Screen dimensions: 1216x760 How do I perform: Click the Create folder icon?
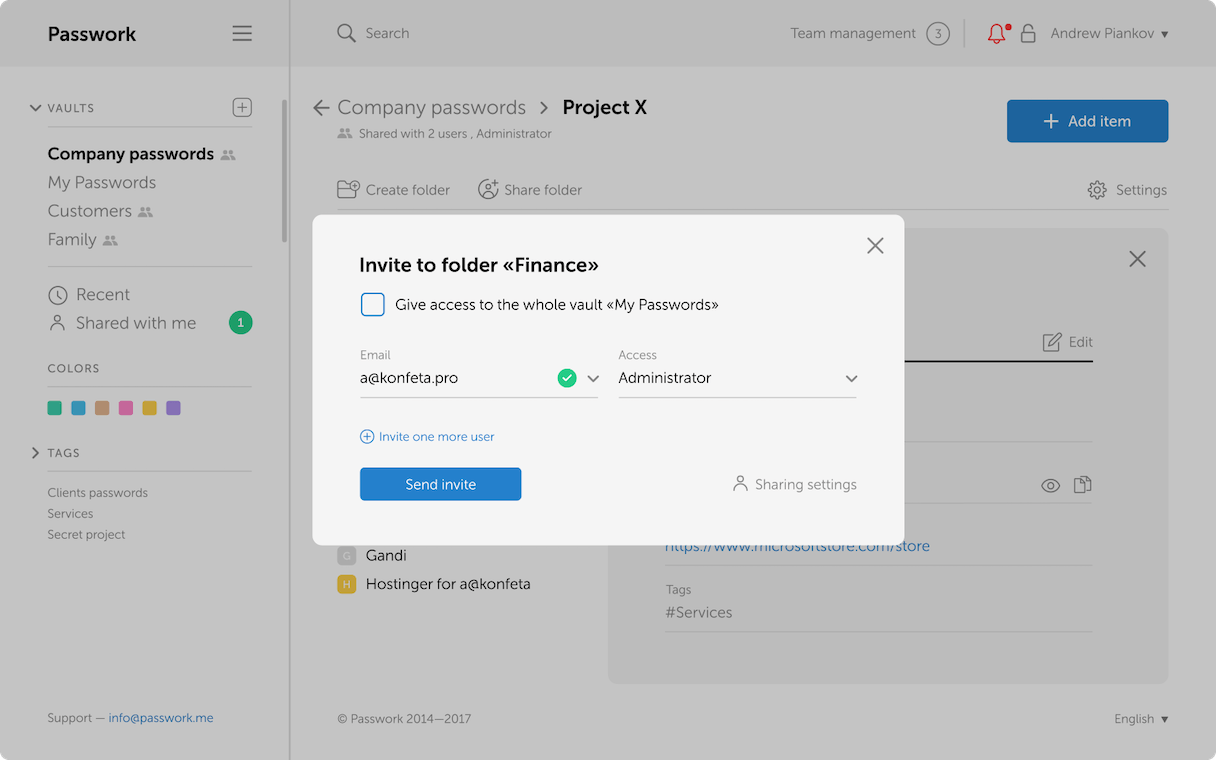point(348,189)
